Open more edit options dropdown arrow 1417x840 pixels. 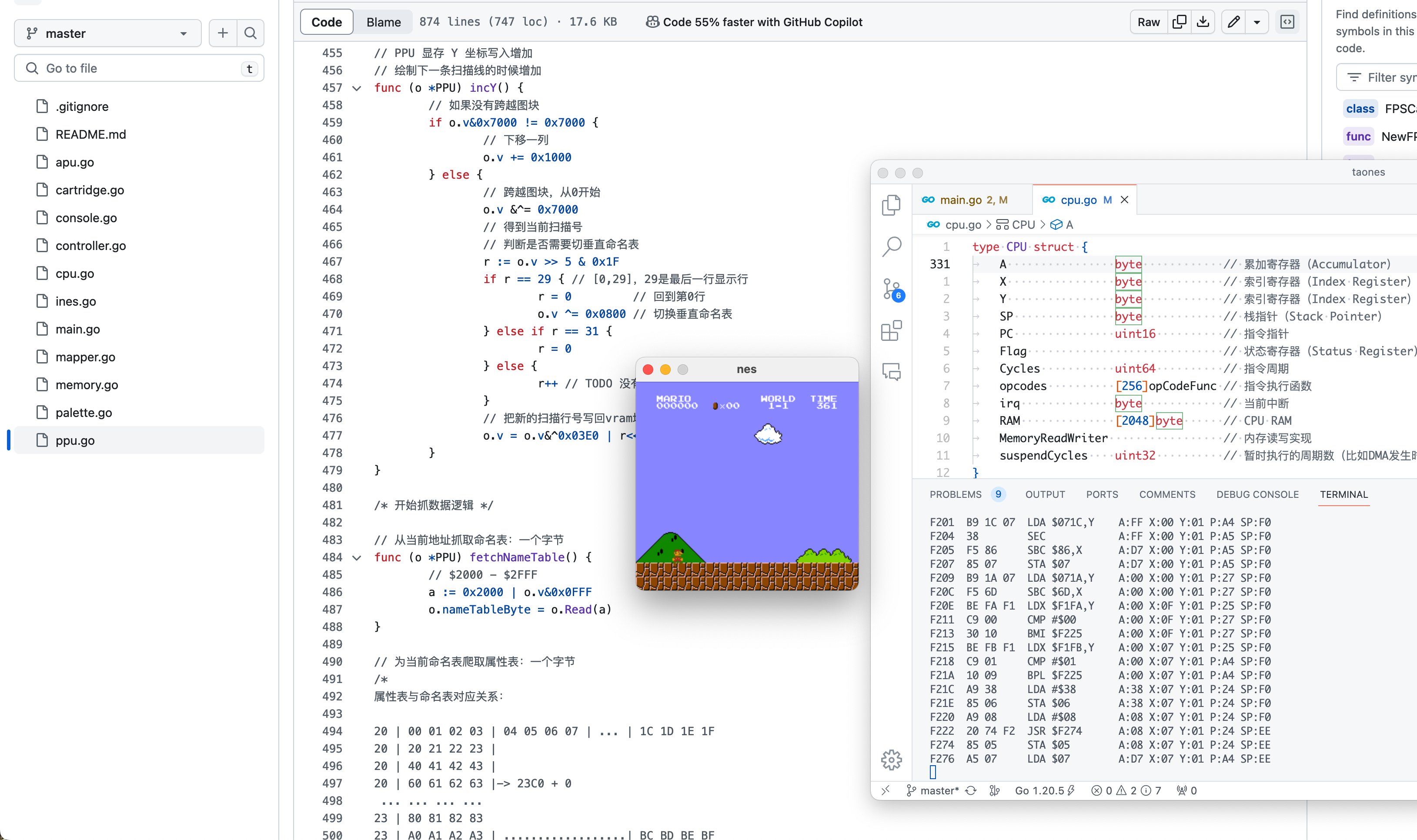click(1257, 22)
